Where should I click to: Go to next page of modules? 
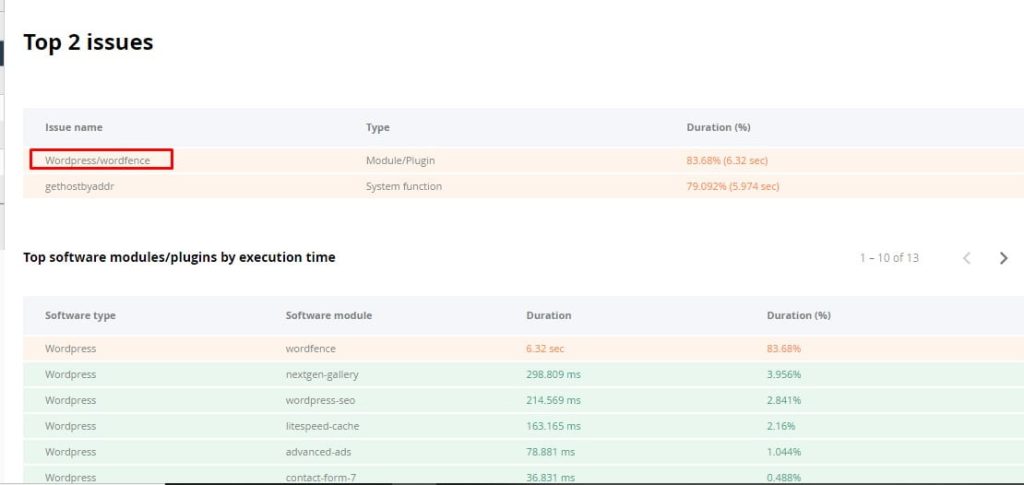coord(1003,258)
